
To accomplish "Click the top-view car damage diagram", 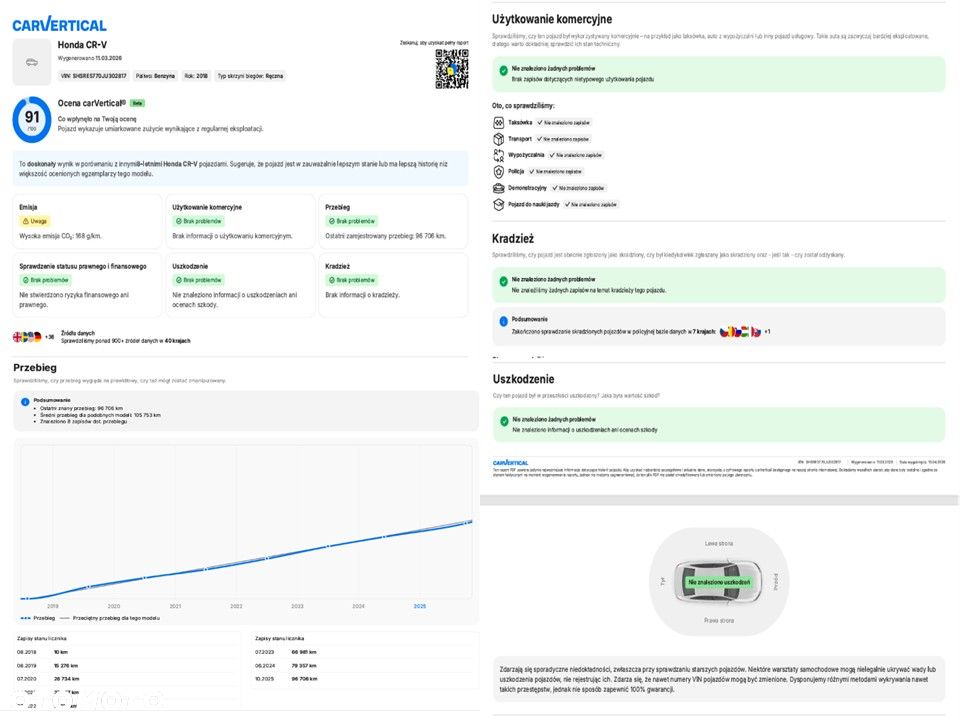I will [x=719, y=582].
